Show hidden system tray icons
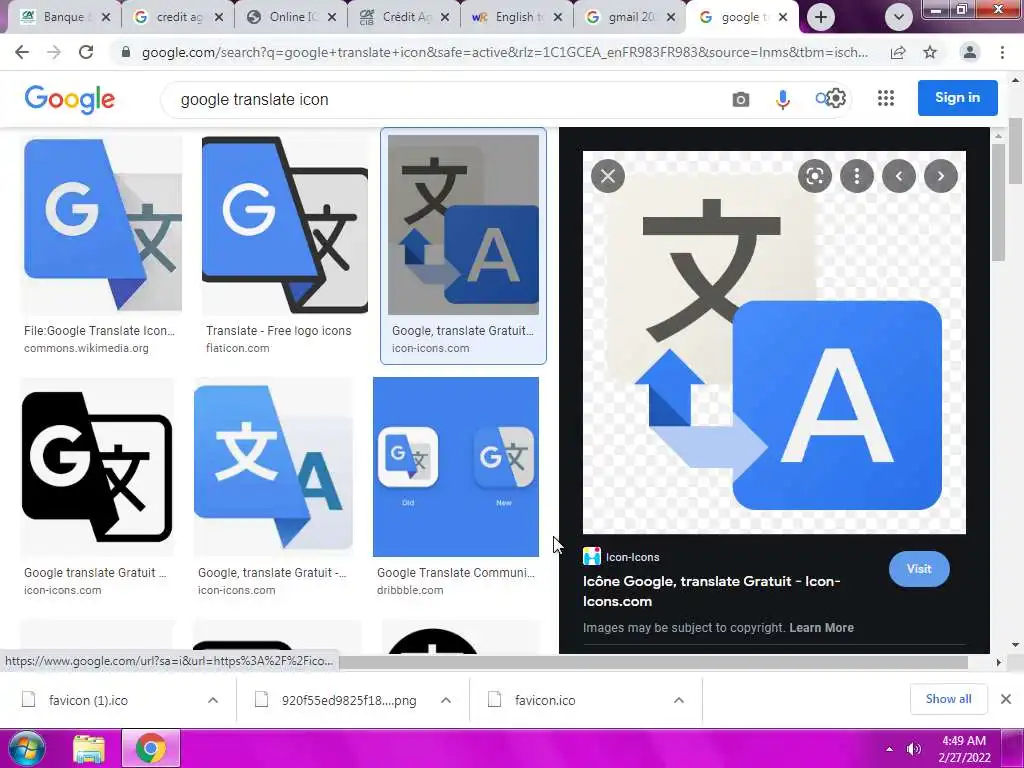 (889, 749)
